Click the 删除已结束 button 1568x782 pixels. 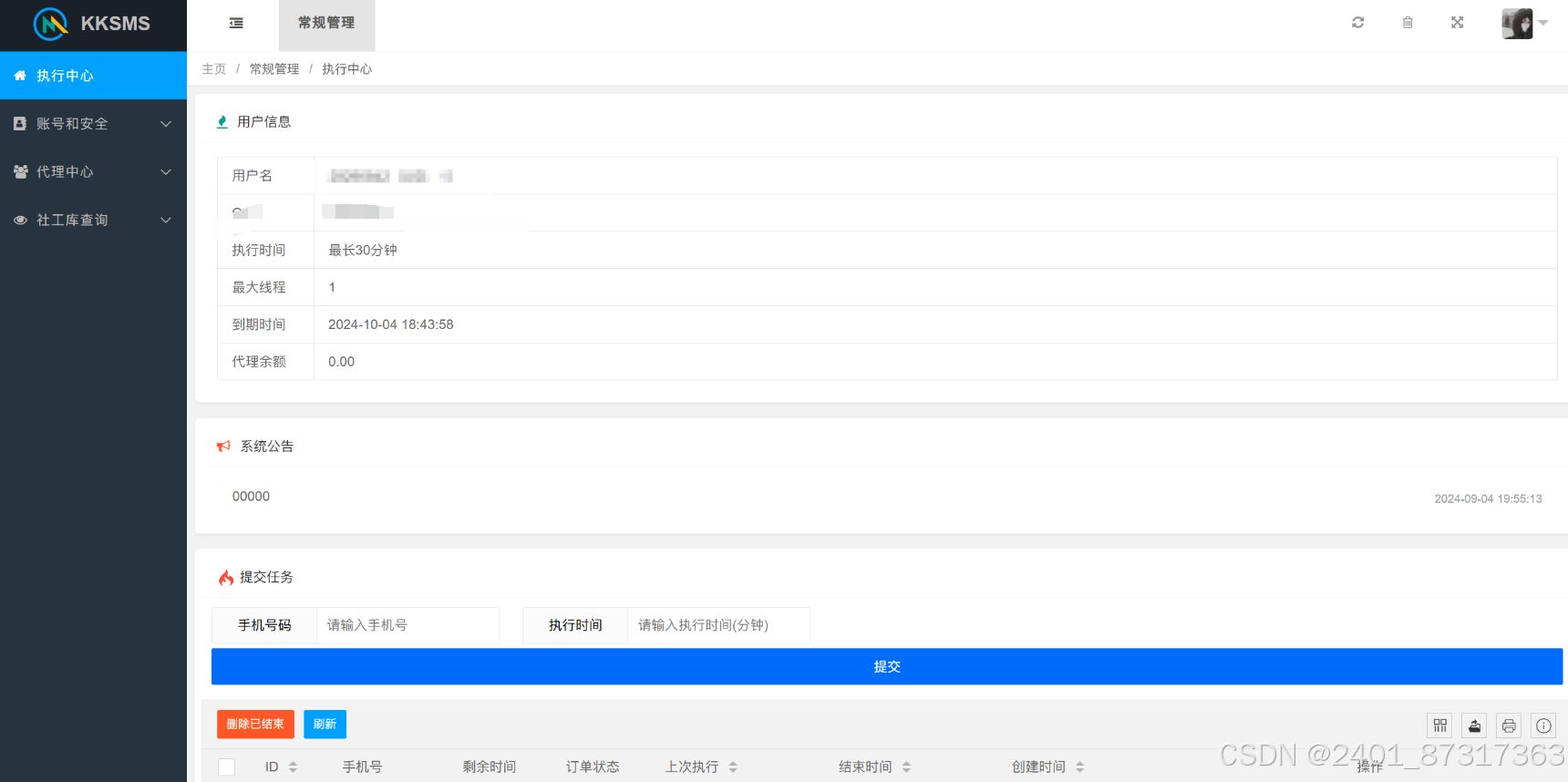[255, 724]
